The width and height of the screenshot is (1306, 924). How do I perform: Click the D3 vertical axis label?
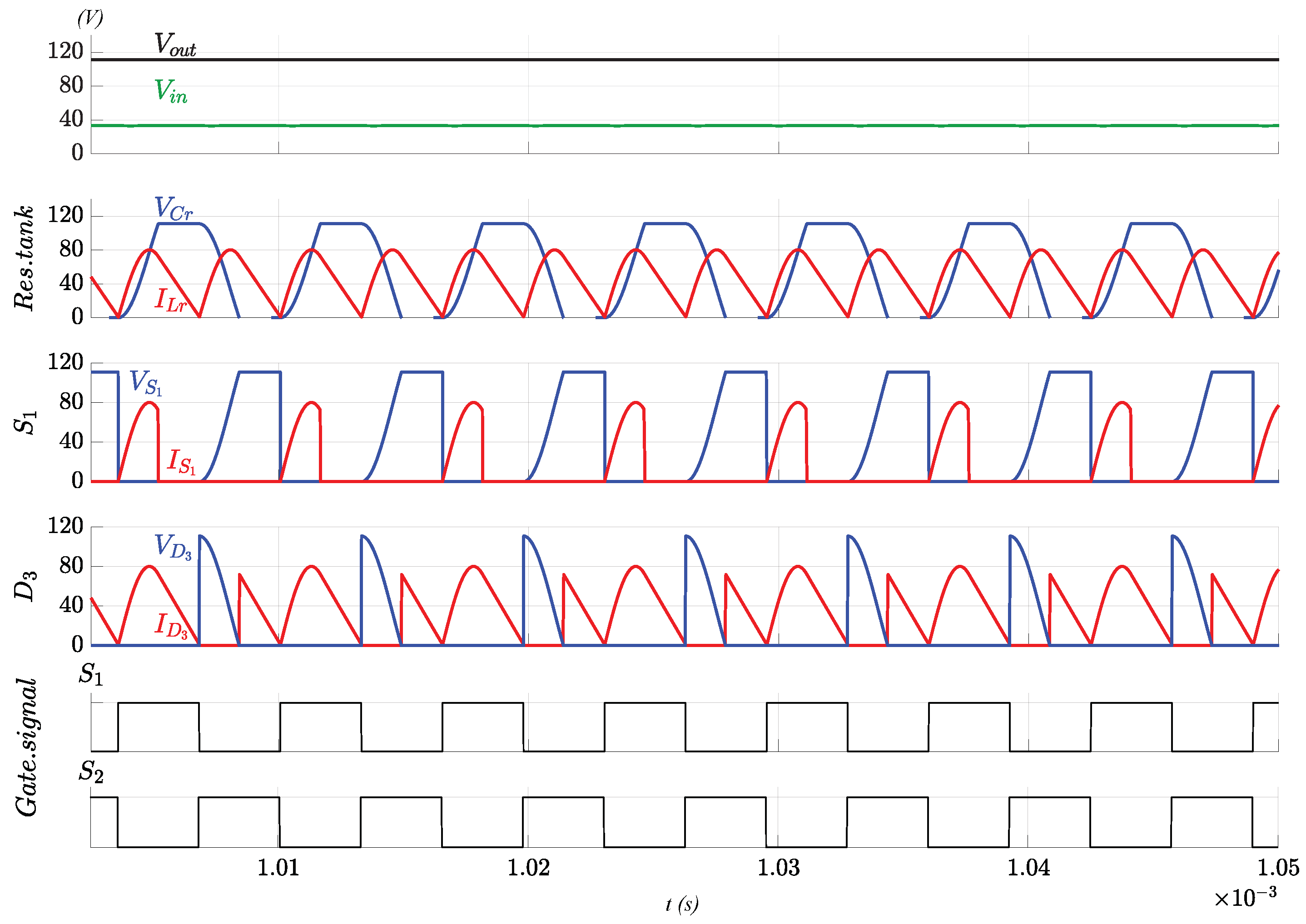pyautogui.click(x=25, y=586)
